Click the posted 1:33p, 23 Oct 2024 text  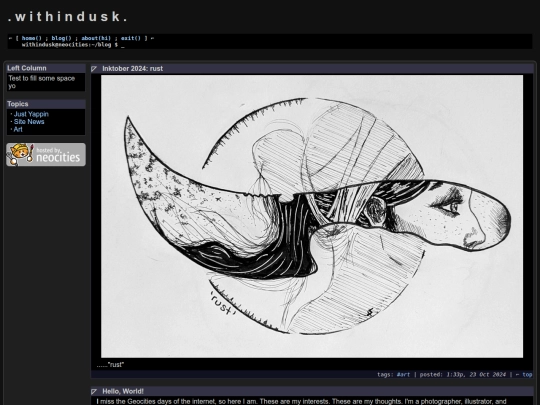(463, 374)
